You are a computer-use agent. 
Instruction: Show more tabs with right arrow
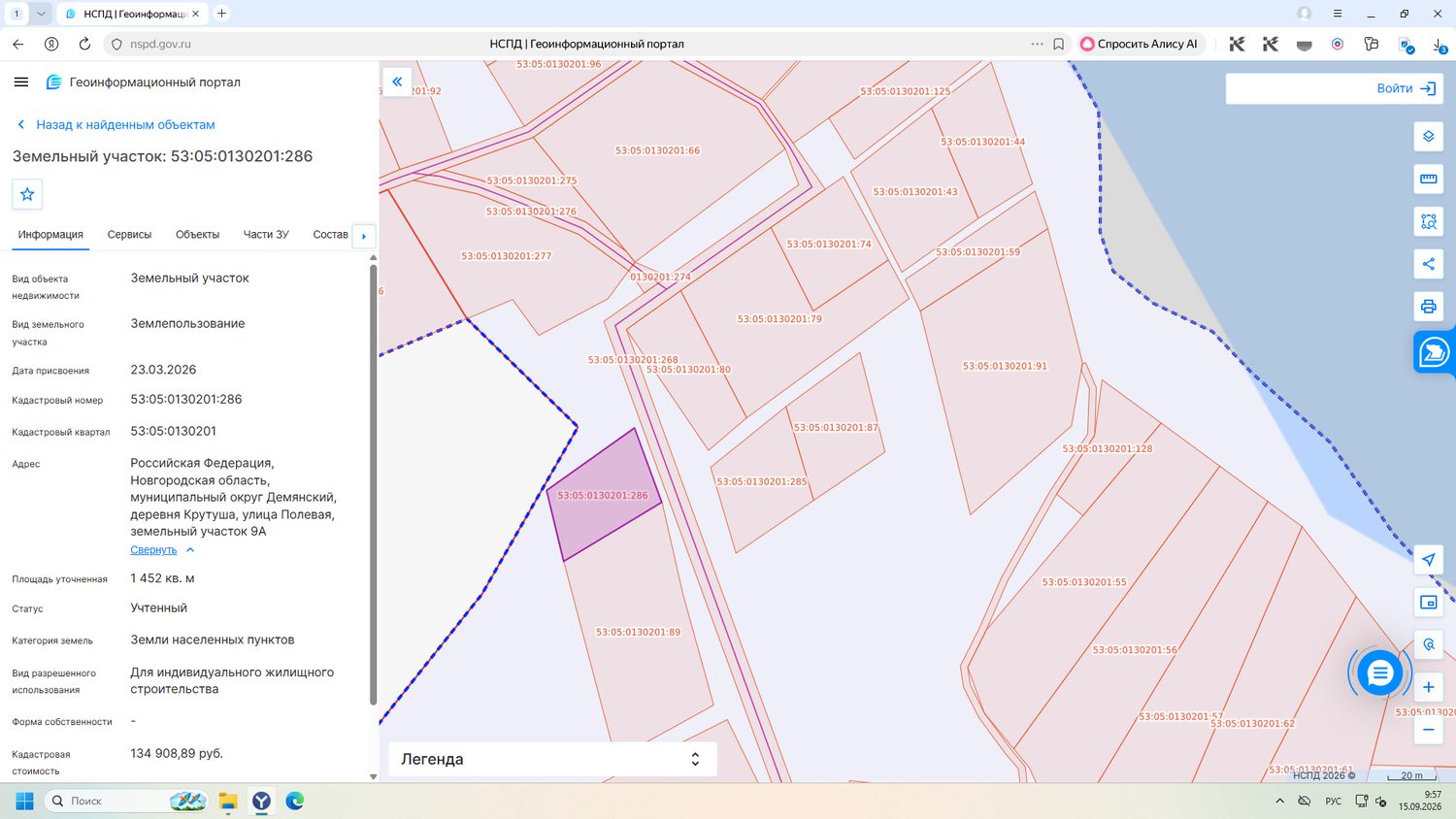point(364,236)
